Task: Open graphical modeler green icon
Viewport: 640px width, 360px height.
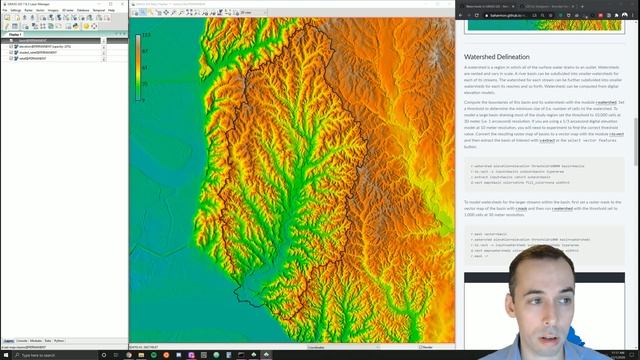Action: pos(51,26)
